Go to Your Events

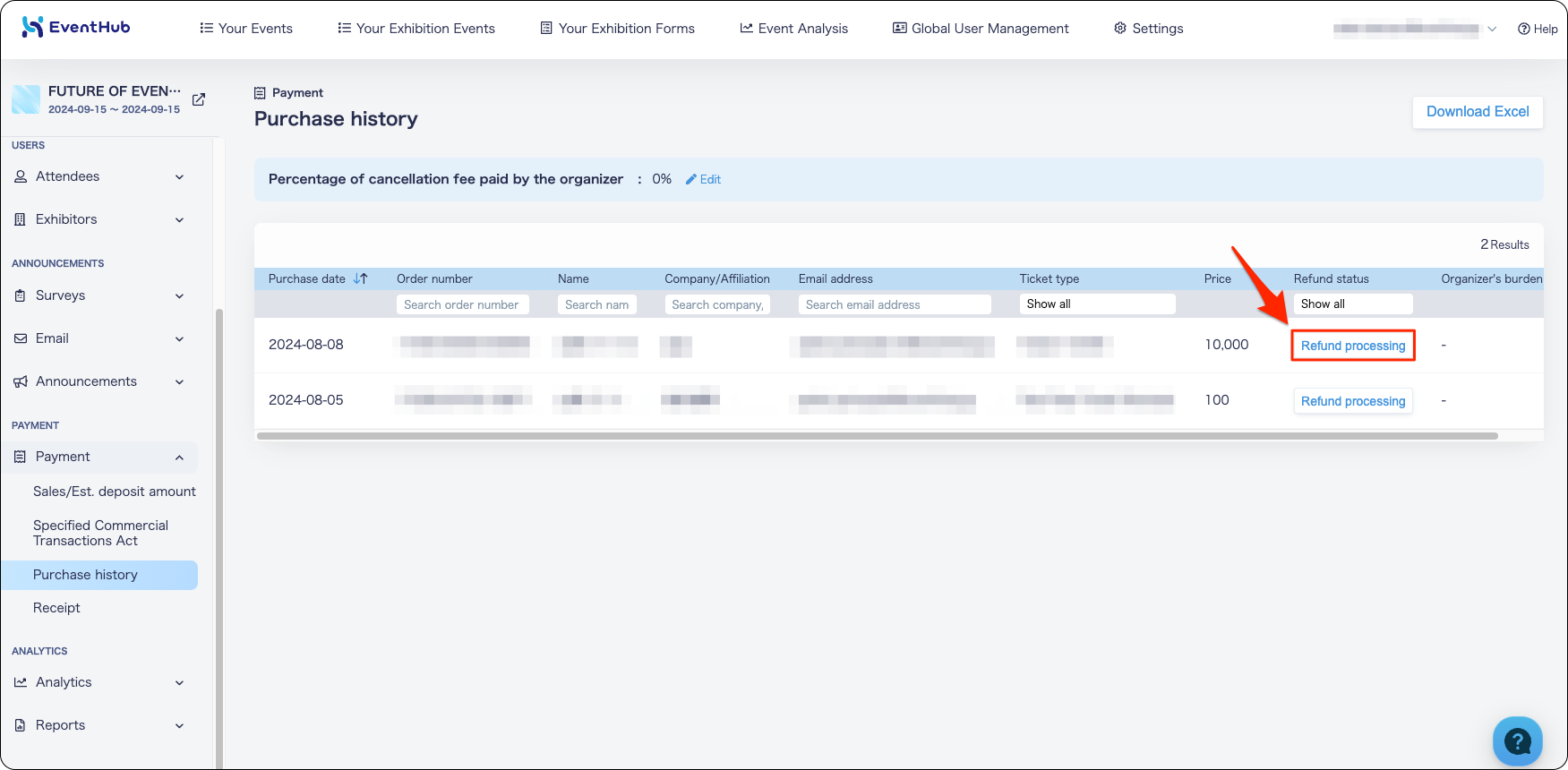click(x=246, y=29)
